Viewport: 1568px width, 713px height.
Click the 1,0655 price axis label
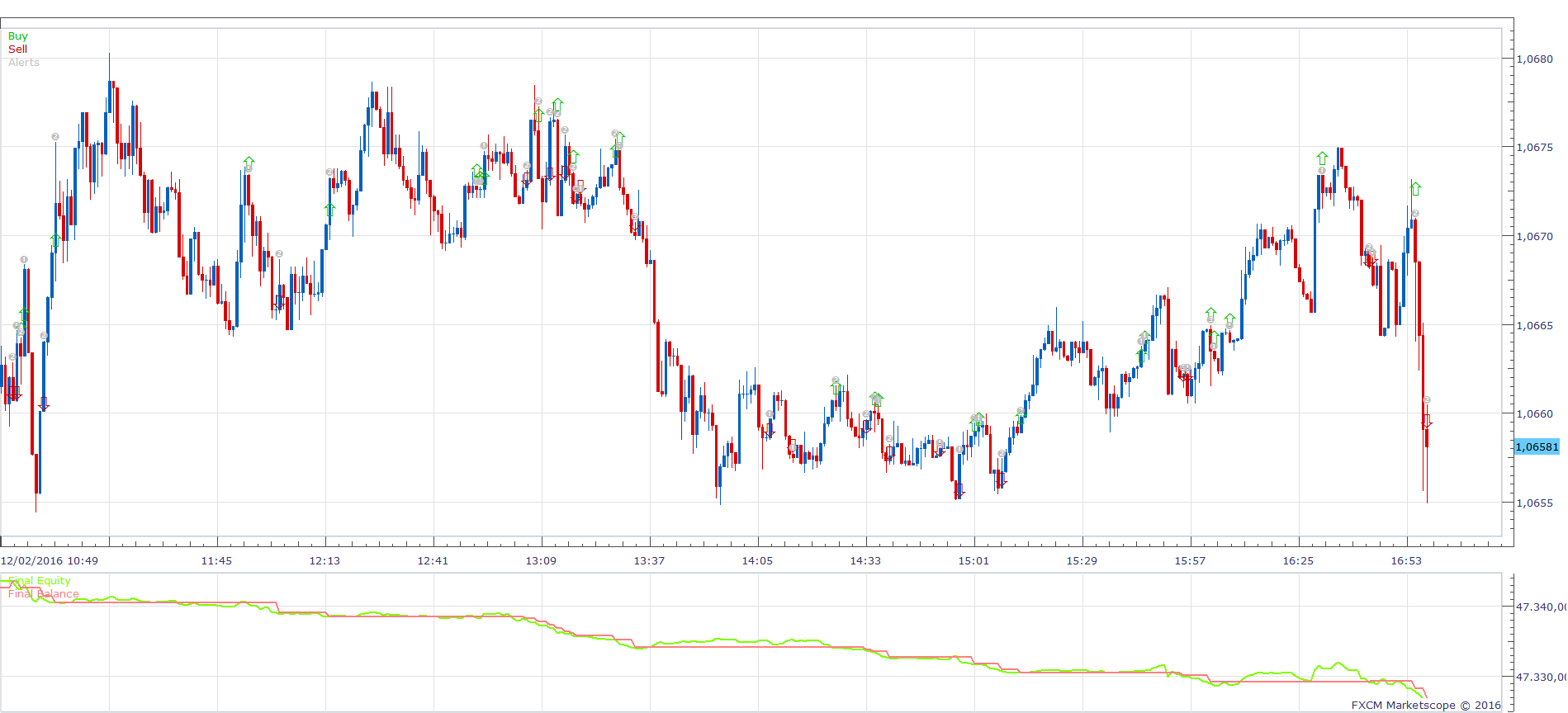[1535, 503]
